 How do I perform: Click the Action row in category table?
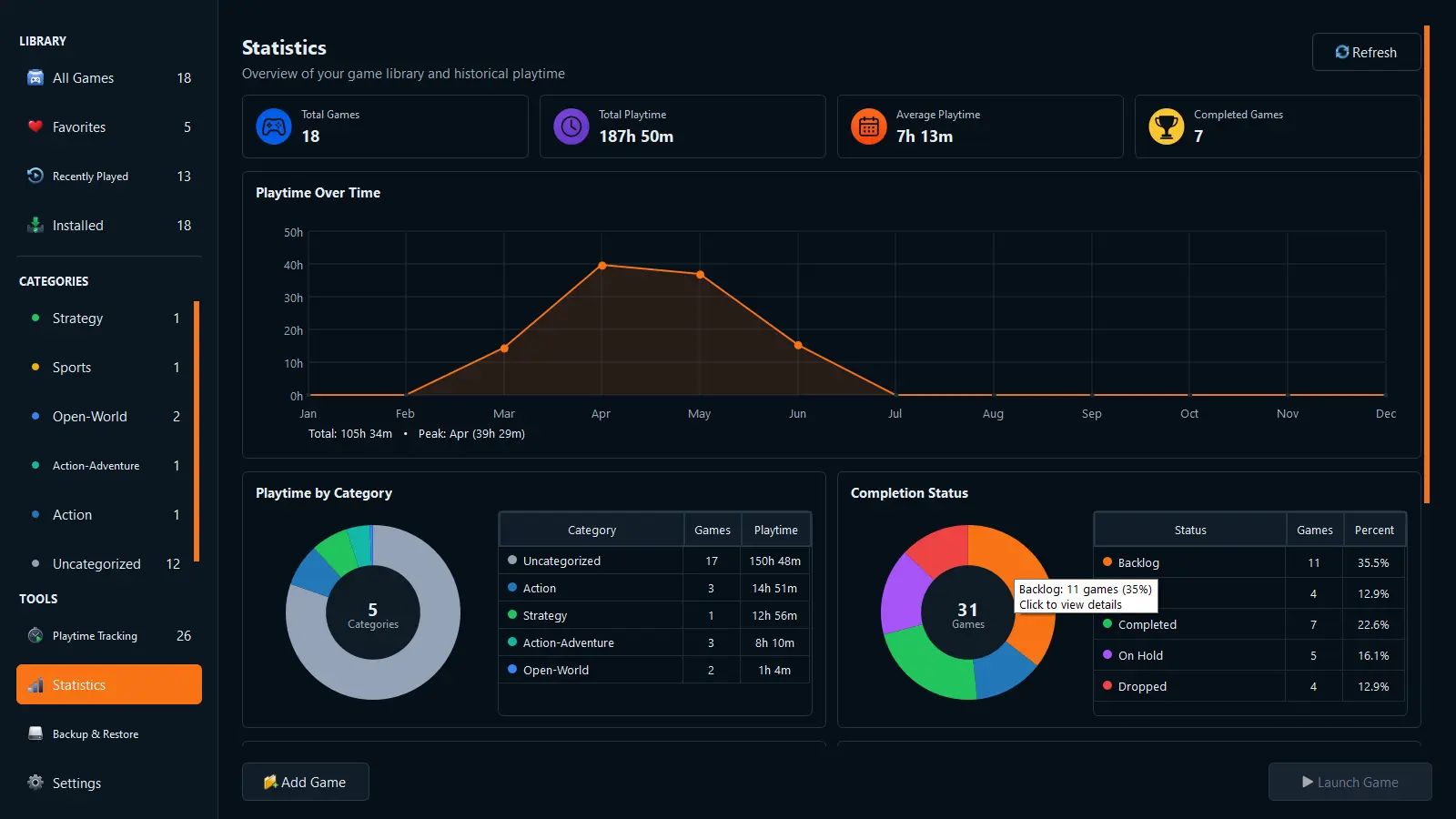pyautogui.click(x=654, y=588)
